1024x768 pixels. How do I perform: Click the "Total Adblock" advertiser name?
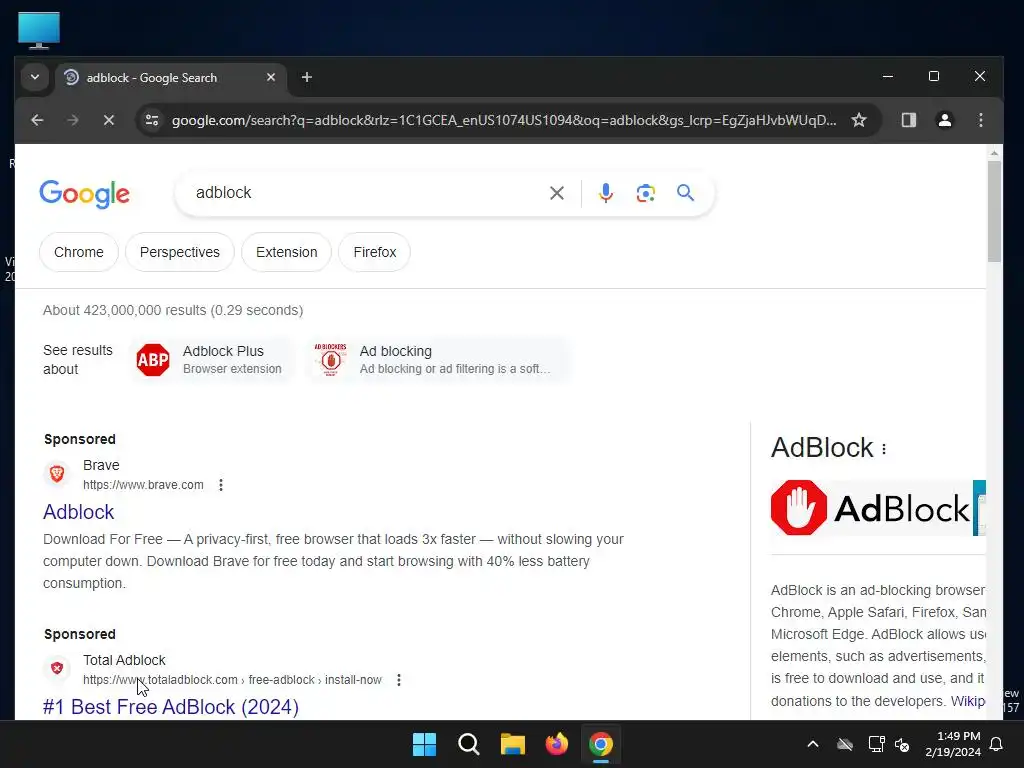click(x=124, y=660)
